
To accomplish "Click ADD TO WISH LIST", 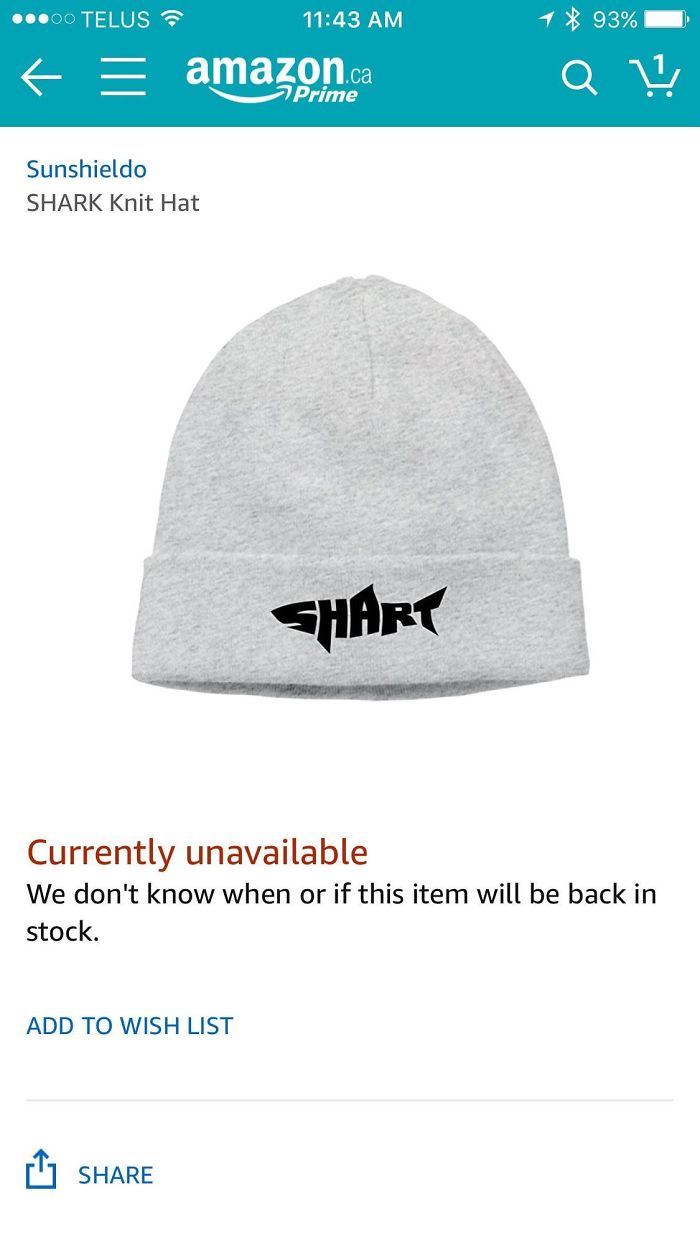I will point(130,1025).
